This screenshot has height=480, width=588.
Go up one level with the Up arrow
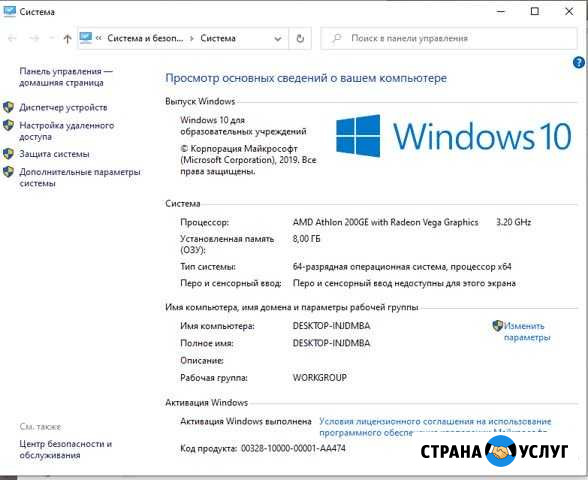coord(68,38)
